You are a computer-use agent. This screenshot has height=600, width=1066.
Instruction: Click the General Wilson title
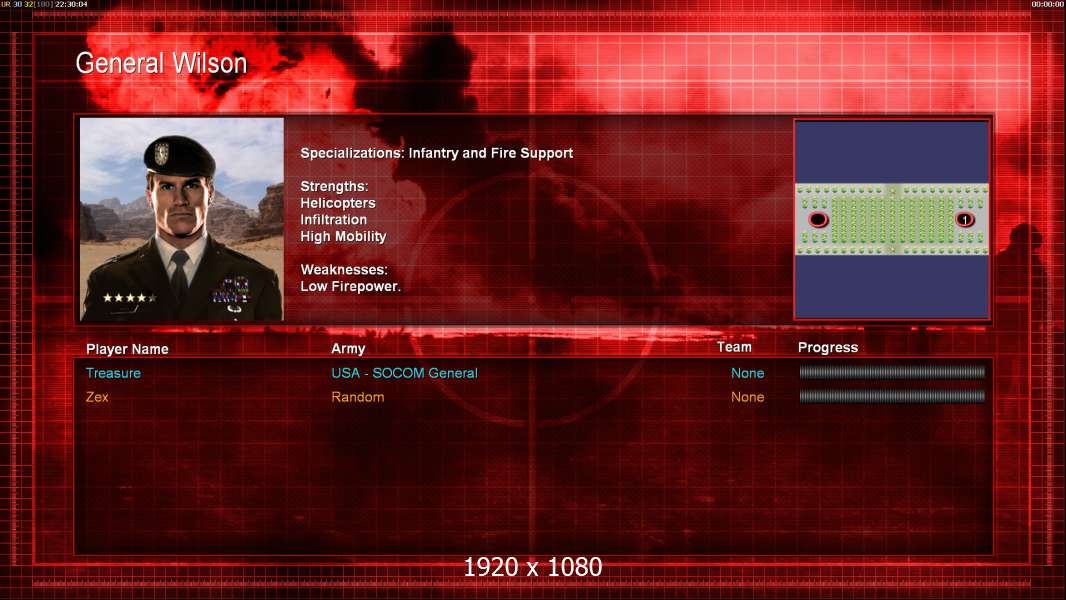pyautogui.click(x=161, y=63)
